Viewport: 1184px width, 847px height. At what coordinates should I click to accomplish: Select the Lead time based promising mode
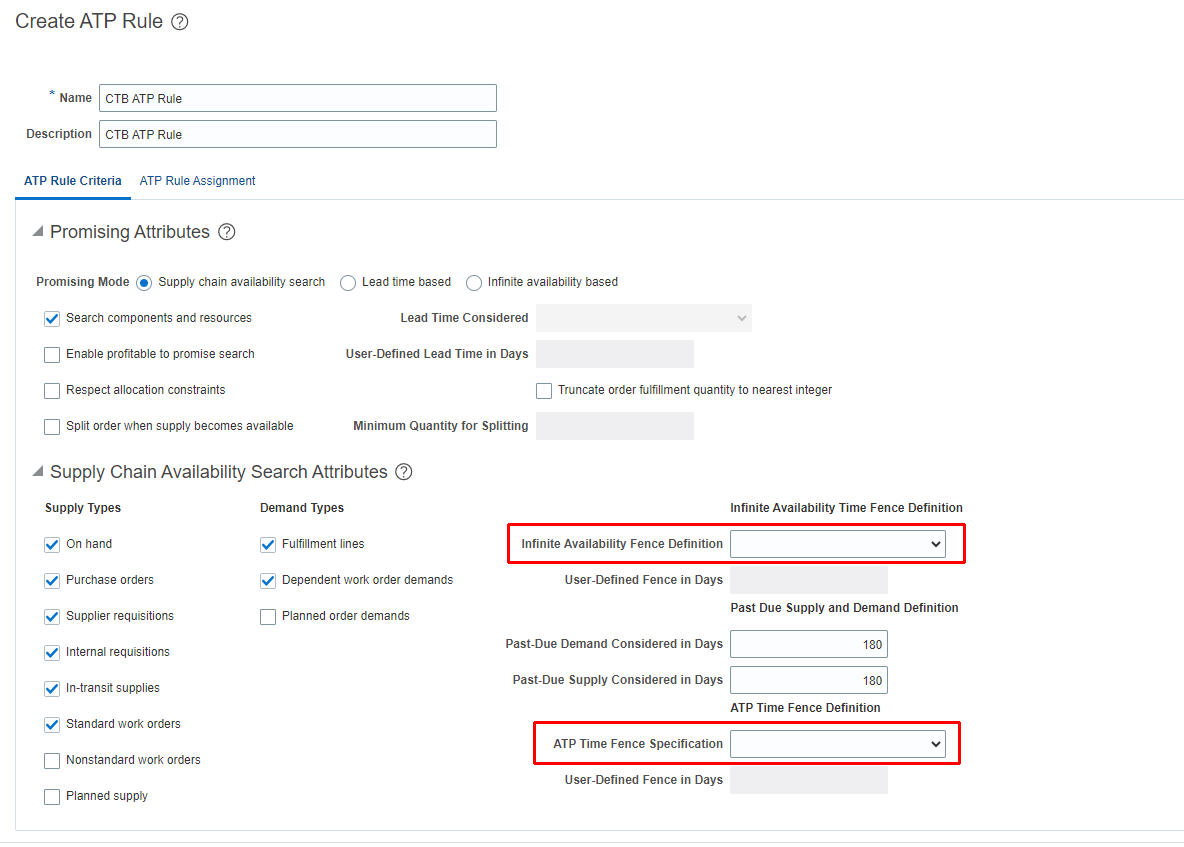point(347,283)
